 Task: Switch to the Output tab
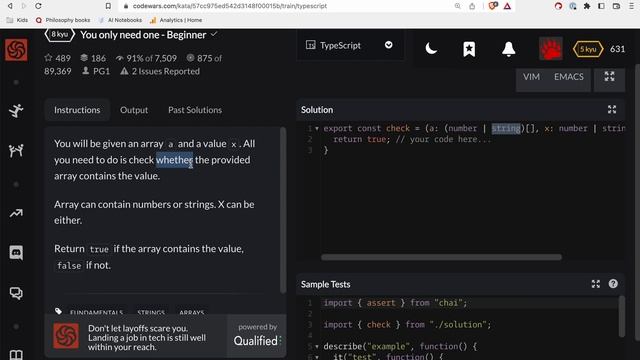pos(134,110)
